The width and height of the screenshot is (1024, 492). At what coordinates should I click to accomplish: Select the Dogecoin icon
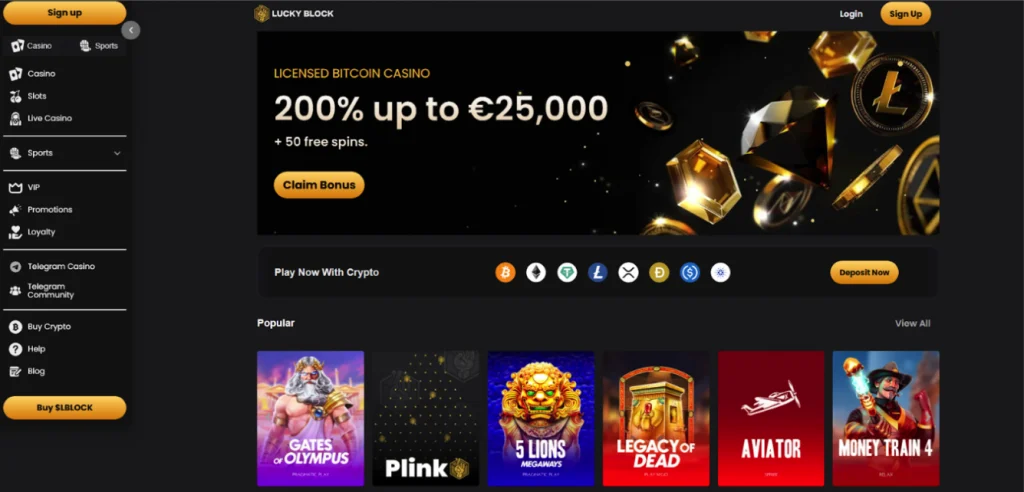[x=659, y=272]
